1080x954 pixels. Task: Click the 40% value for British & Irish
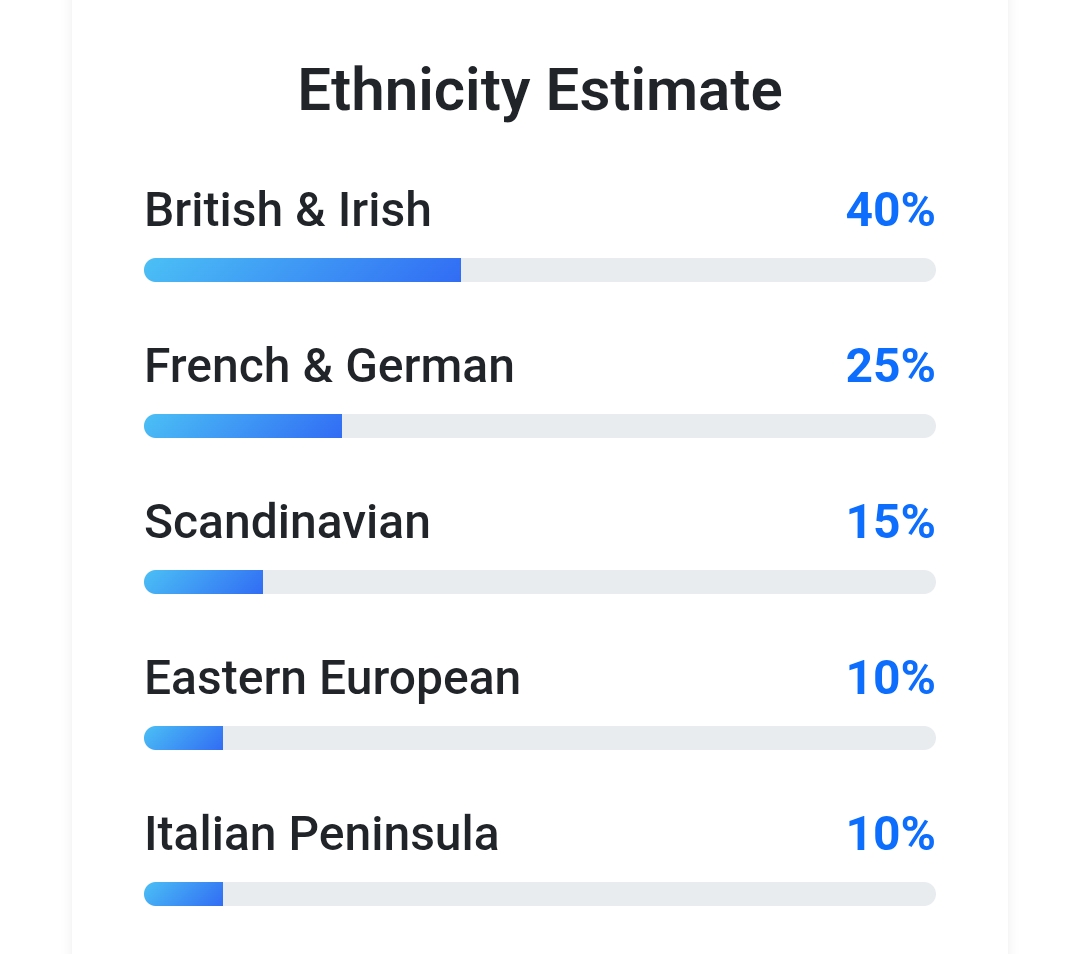click(x=890, y=210)
